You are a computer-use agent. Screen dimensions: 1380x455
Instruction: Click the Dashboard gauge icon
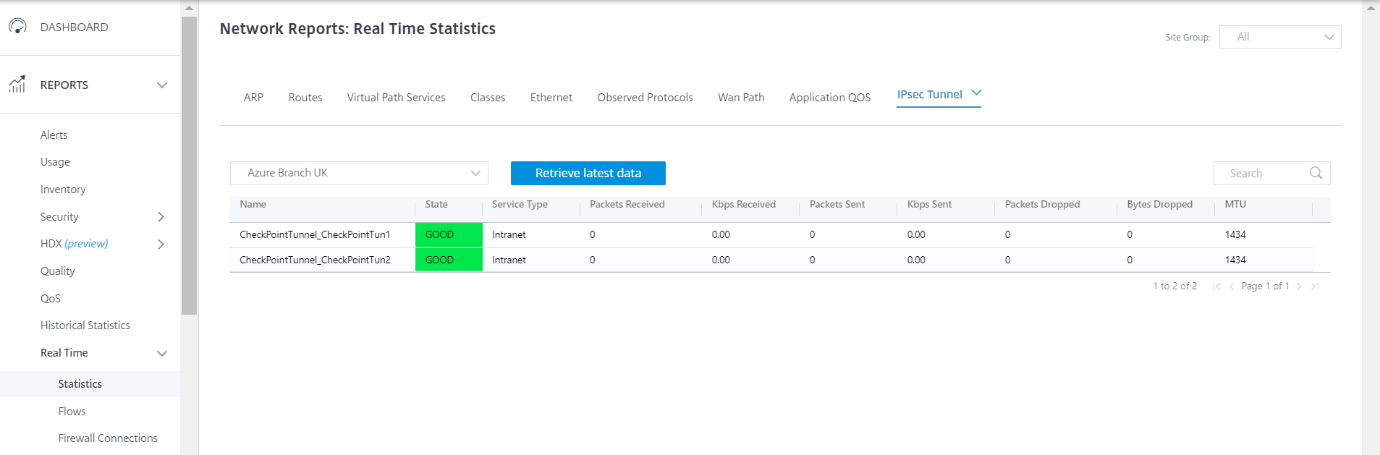(17, 27)
